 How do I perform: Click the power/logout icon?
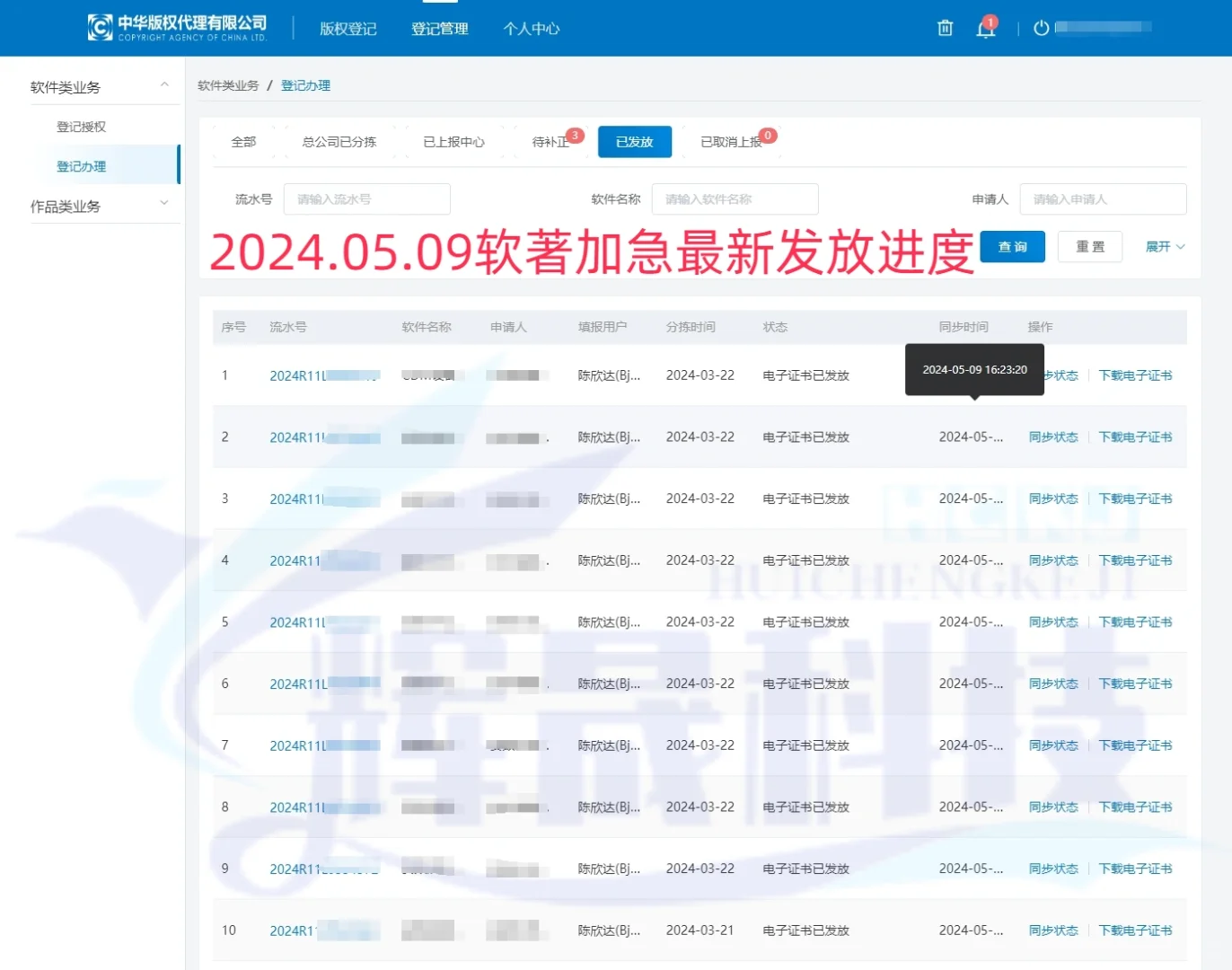pyautogui.click(x=1039, y=28)
